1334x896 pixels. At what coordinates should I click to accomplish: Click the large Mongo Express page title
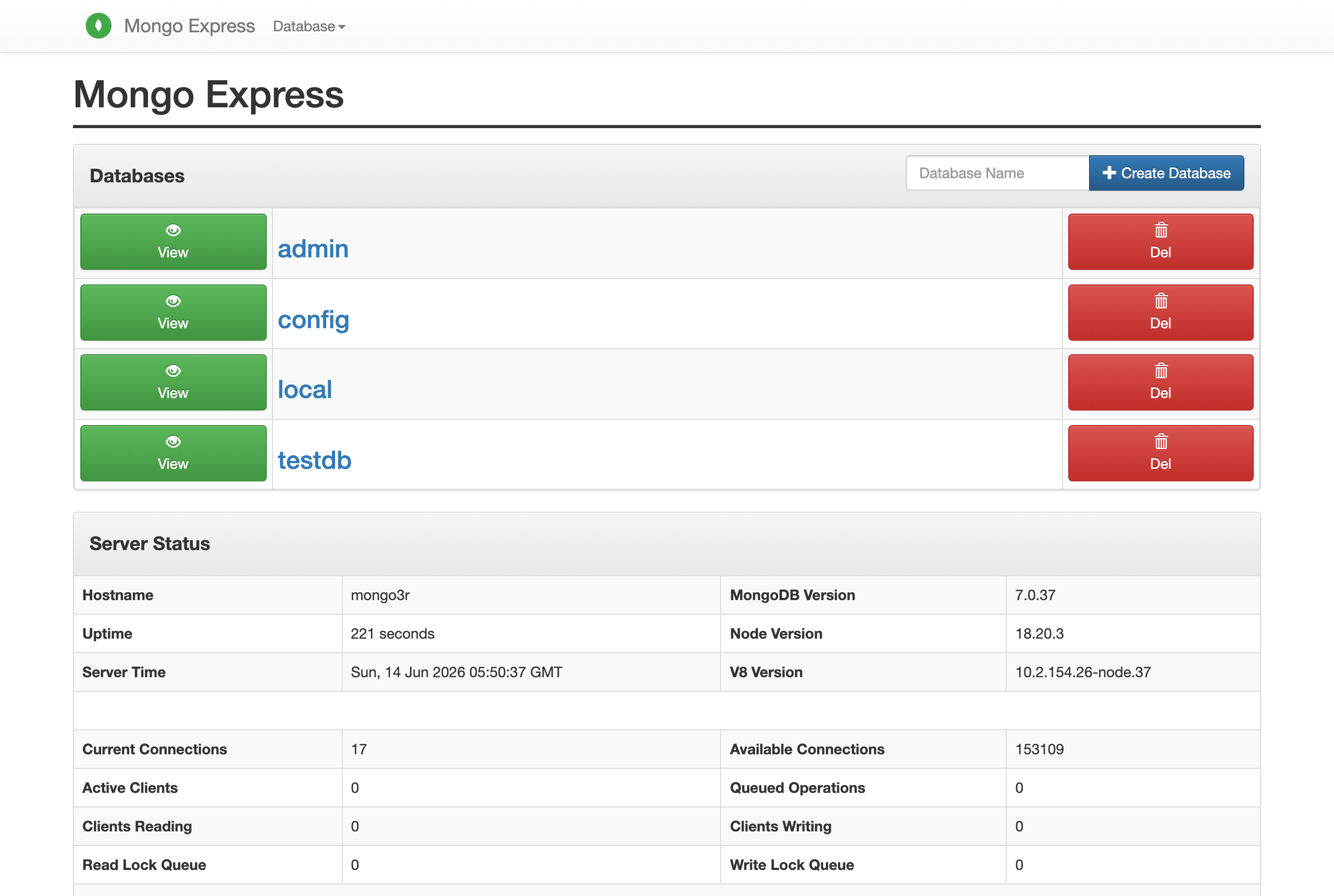click(x=208, y=94)
